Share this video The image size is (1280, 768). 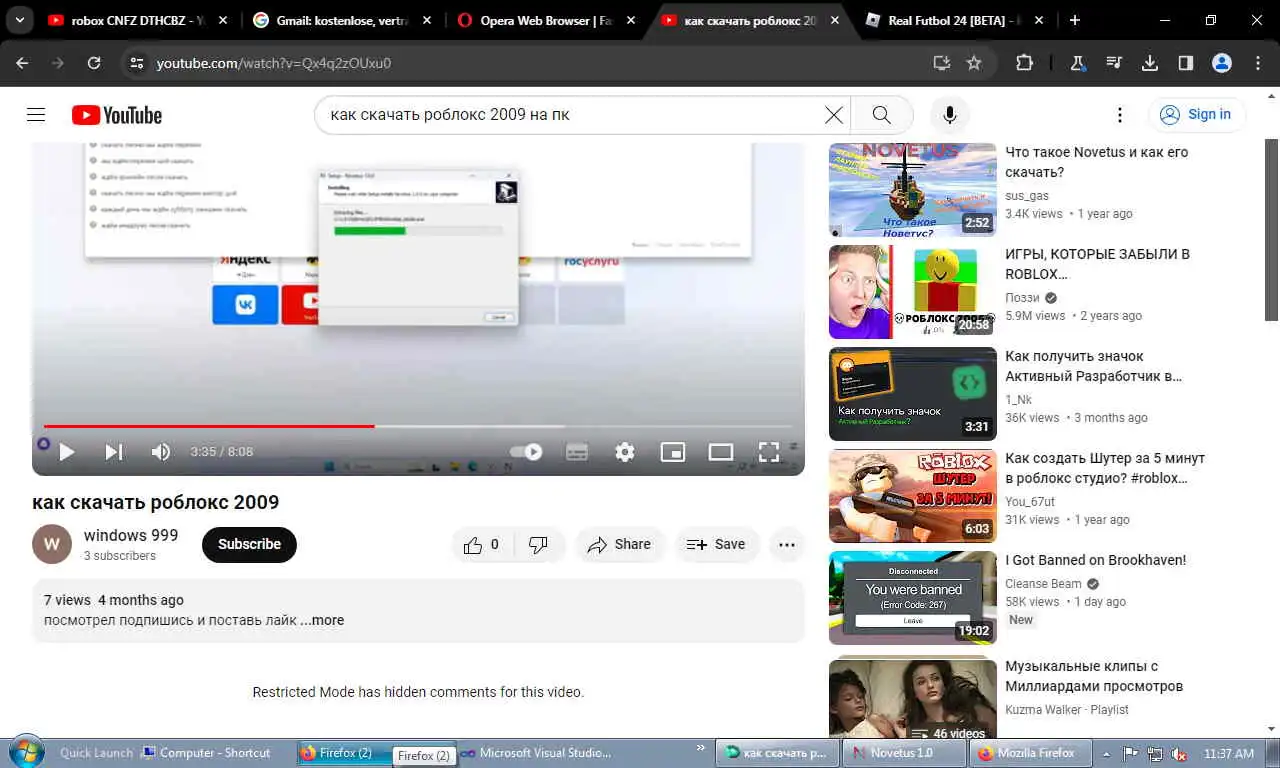619,545
